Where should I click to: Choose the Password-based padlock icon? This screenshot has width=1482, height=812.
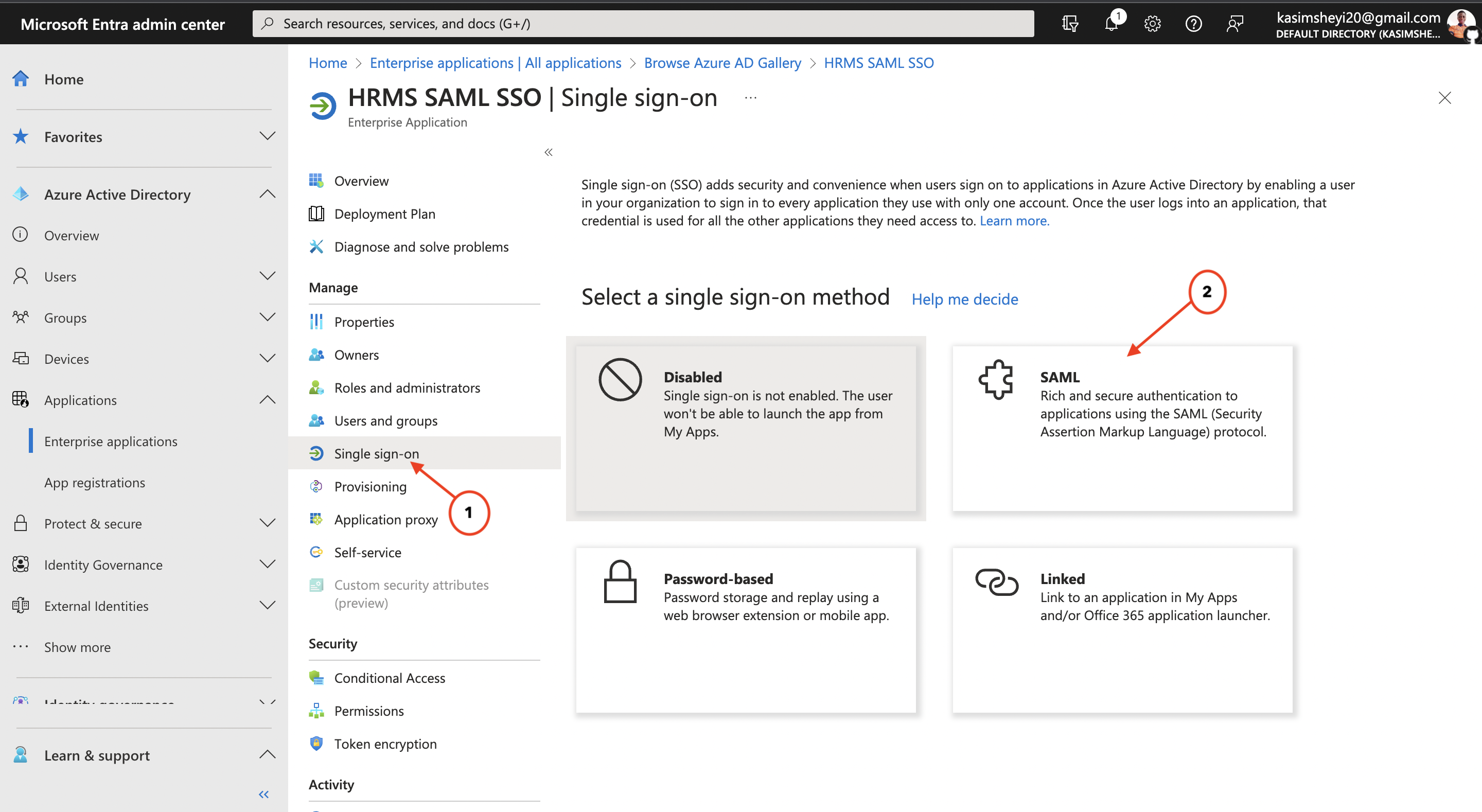point(620,581)
